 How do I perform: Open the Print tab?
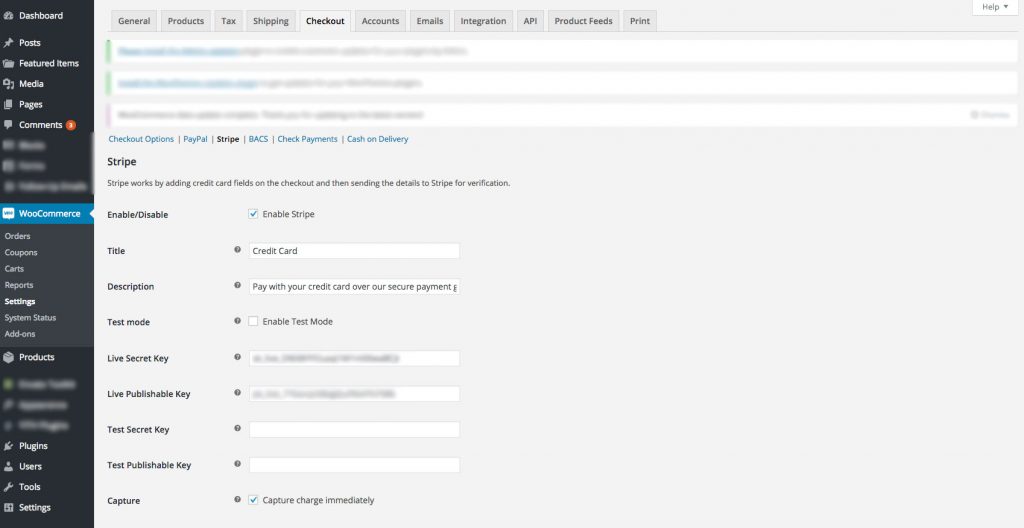click(x=640, y=21)
